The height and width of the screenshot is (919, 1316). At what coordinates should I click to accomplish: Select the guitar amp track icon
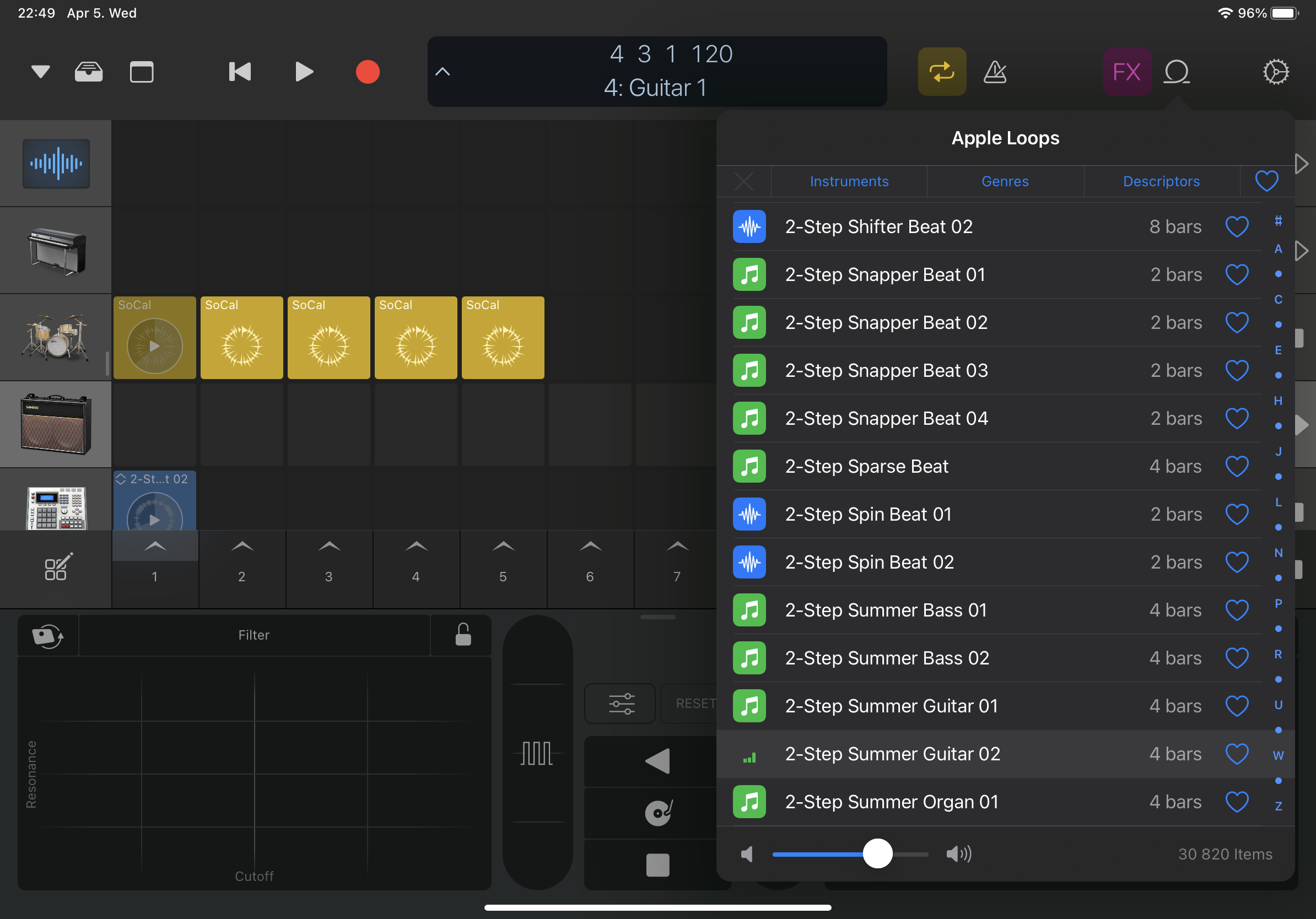(x=56, y=425)
